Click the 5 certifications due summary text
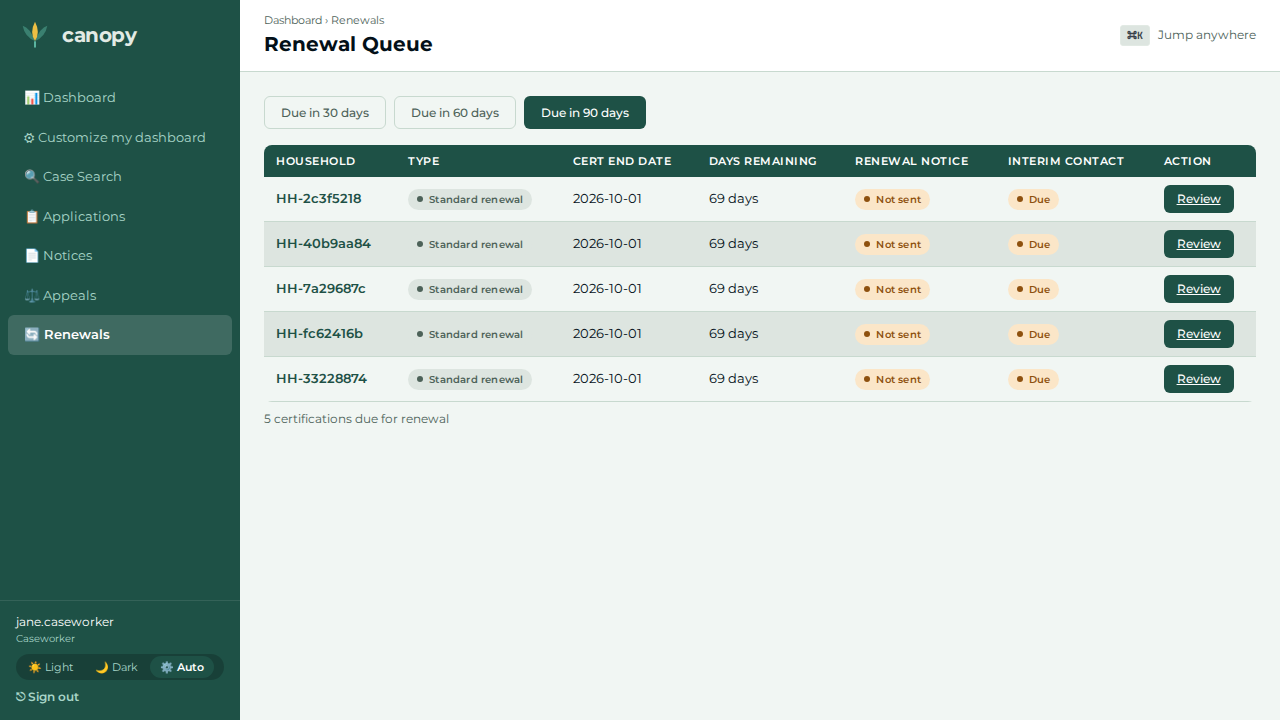This screenshot has width=1280, height=720. (357, 419)
